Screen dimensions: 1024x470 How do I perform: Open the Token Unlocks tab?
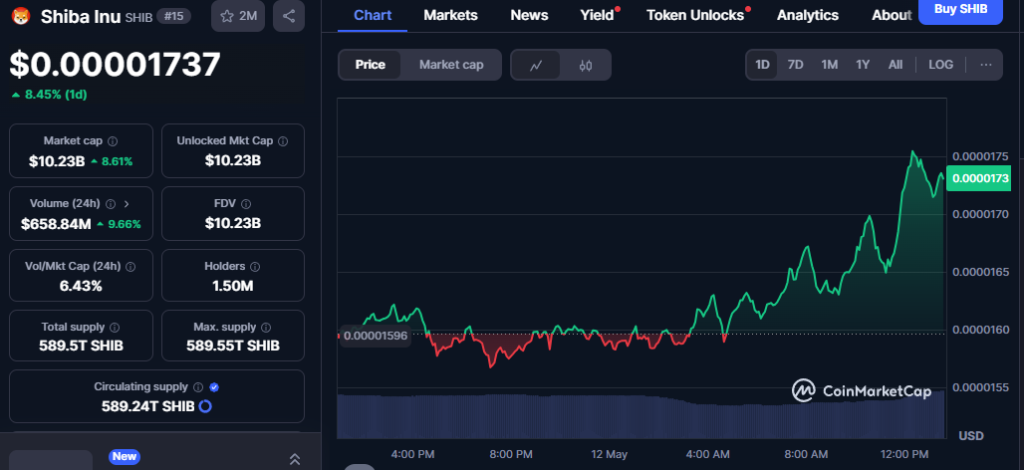[695, 15]
